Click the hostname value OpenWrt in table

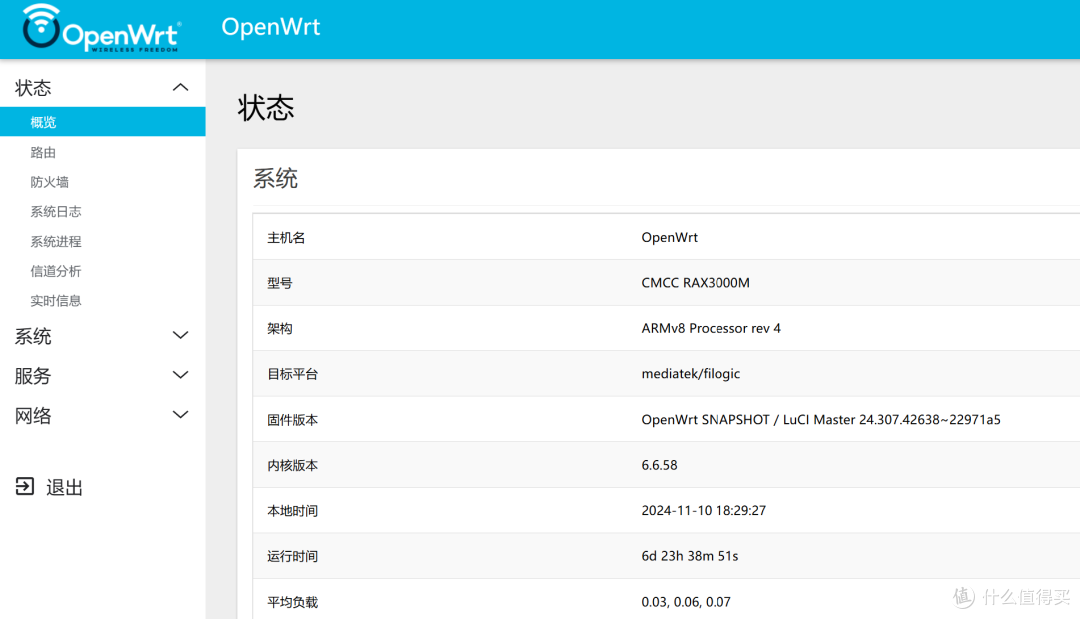[670, 237]
